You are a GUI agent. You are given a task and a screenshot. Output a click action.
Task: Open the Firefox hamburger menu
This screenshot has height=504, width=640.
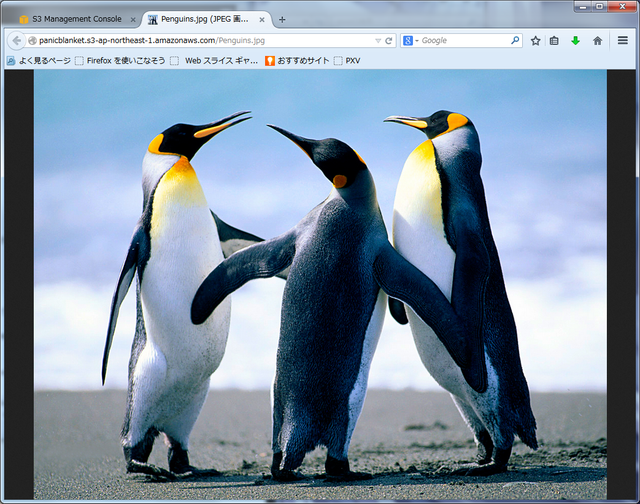(622, 40)
